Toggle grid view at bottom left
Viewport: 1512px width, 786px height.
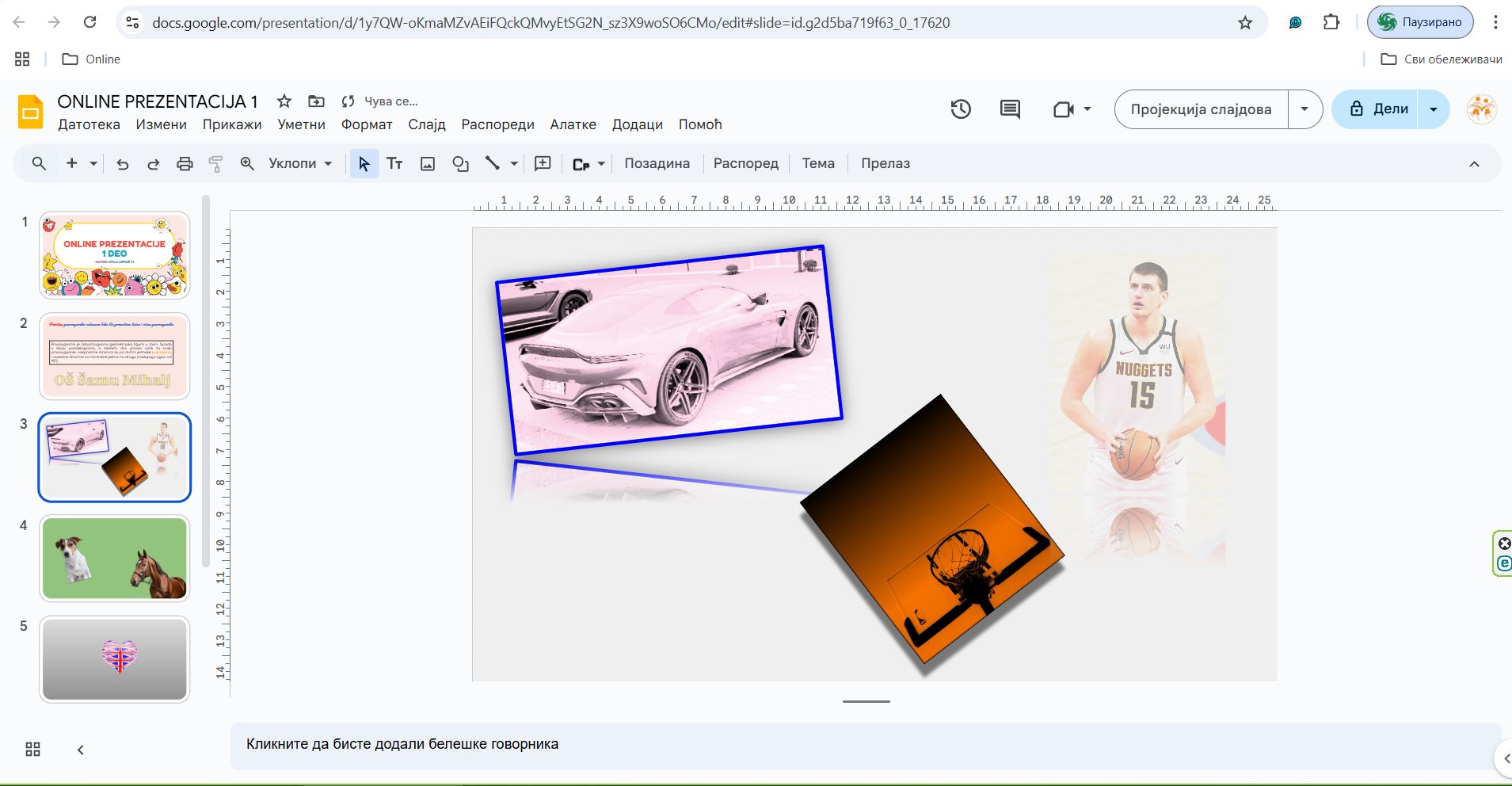pyautogui.click(x=32, y=750)
